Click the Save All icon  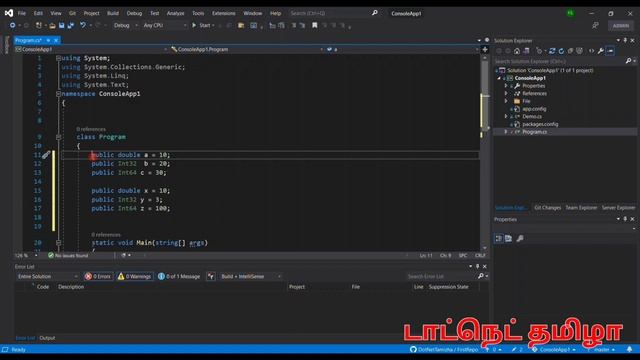tap(71, 25)
